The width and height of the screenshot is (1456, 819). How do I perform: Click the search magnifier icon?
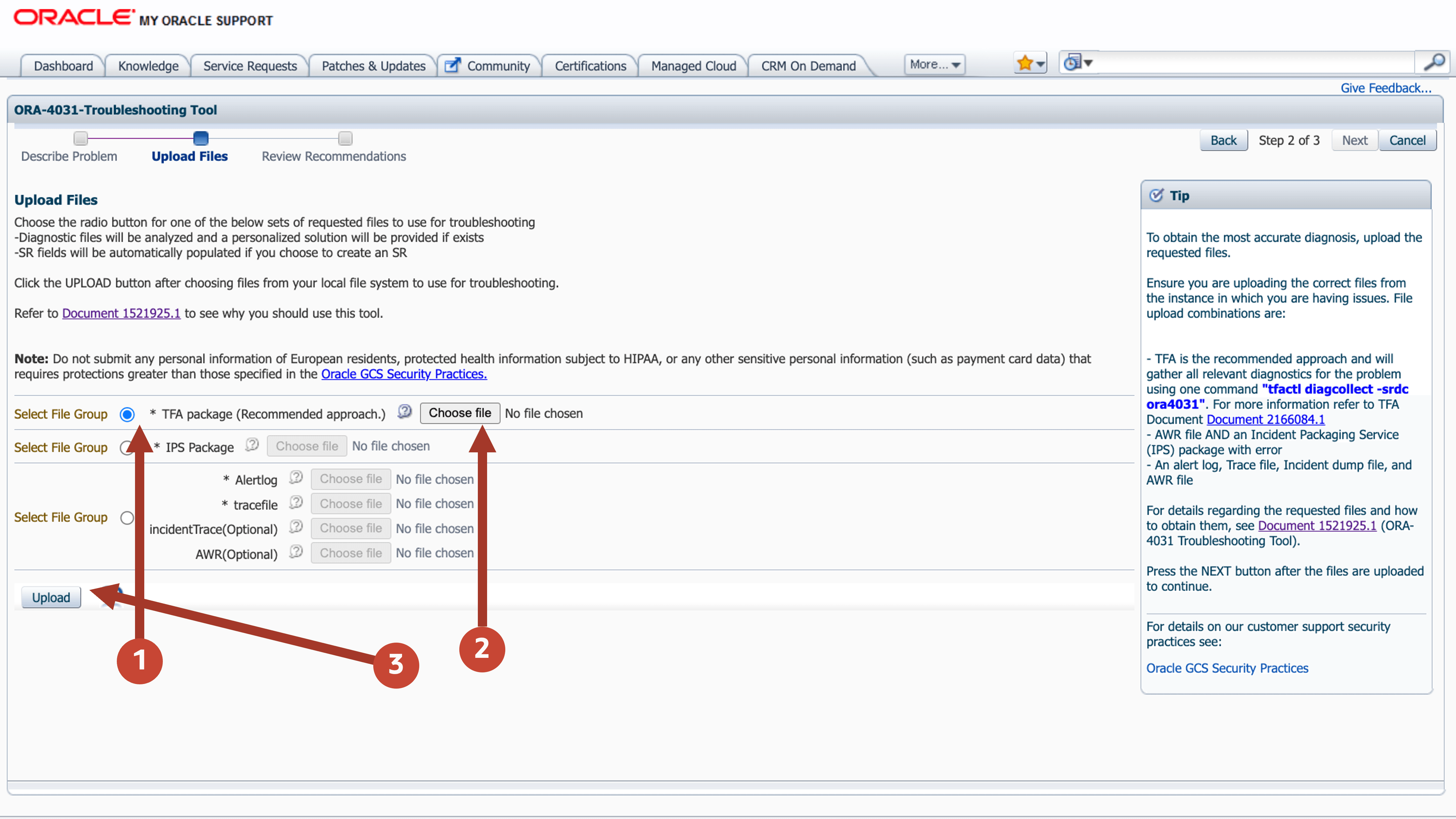pos(1434,62)
